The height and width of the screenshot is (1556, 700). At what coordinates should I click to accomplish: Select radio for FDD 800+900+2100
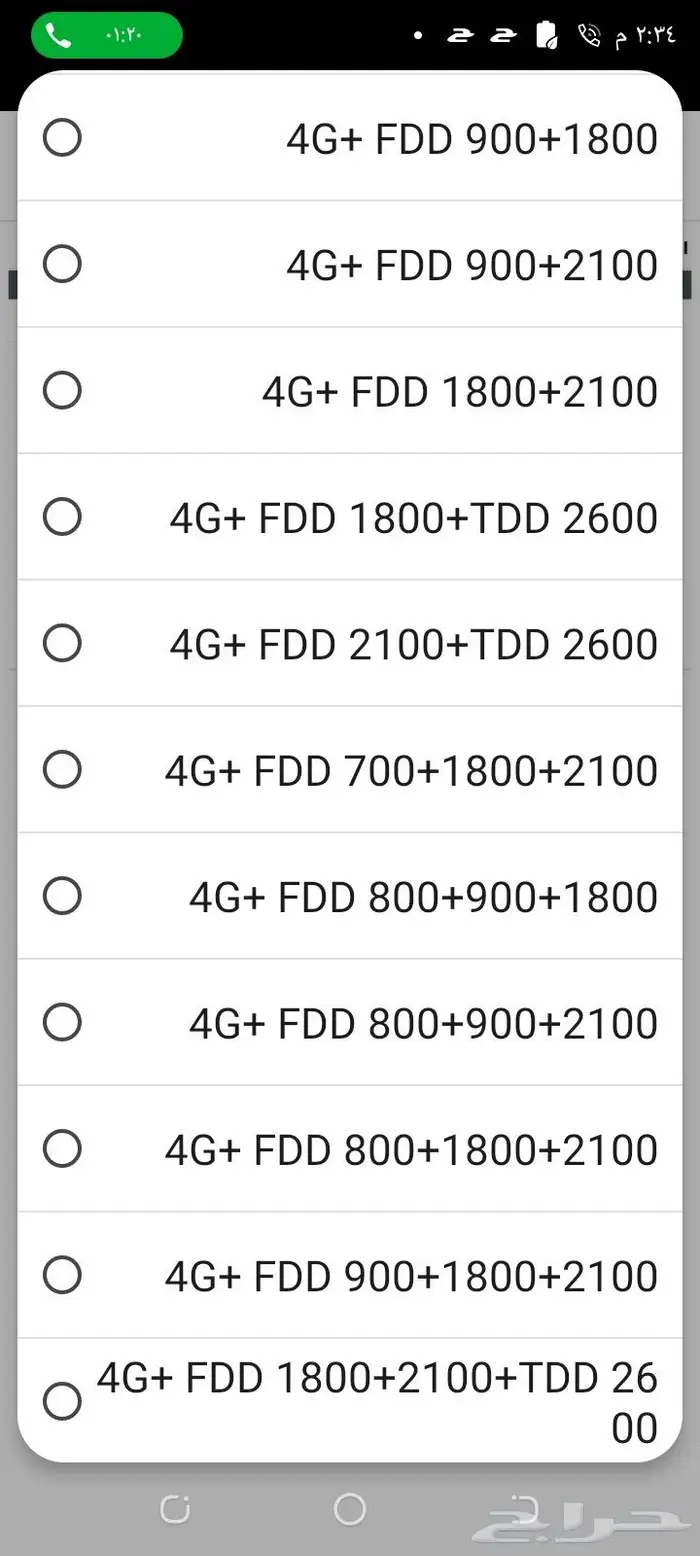(62, 1022)
